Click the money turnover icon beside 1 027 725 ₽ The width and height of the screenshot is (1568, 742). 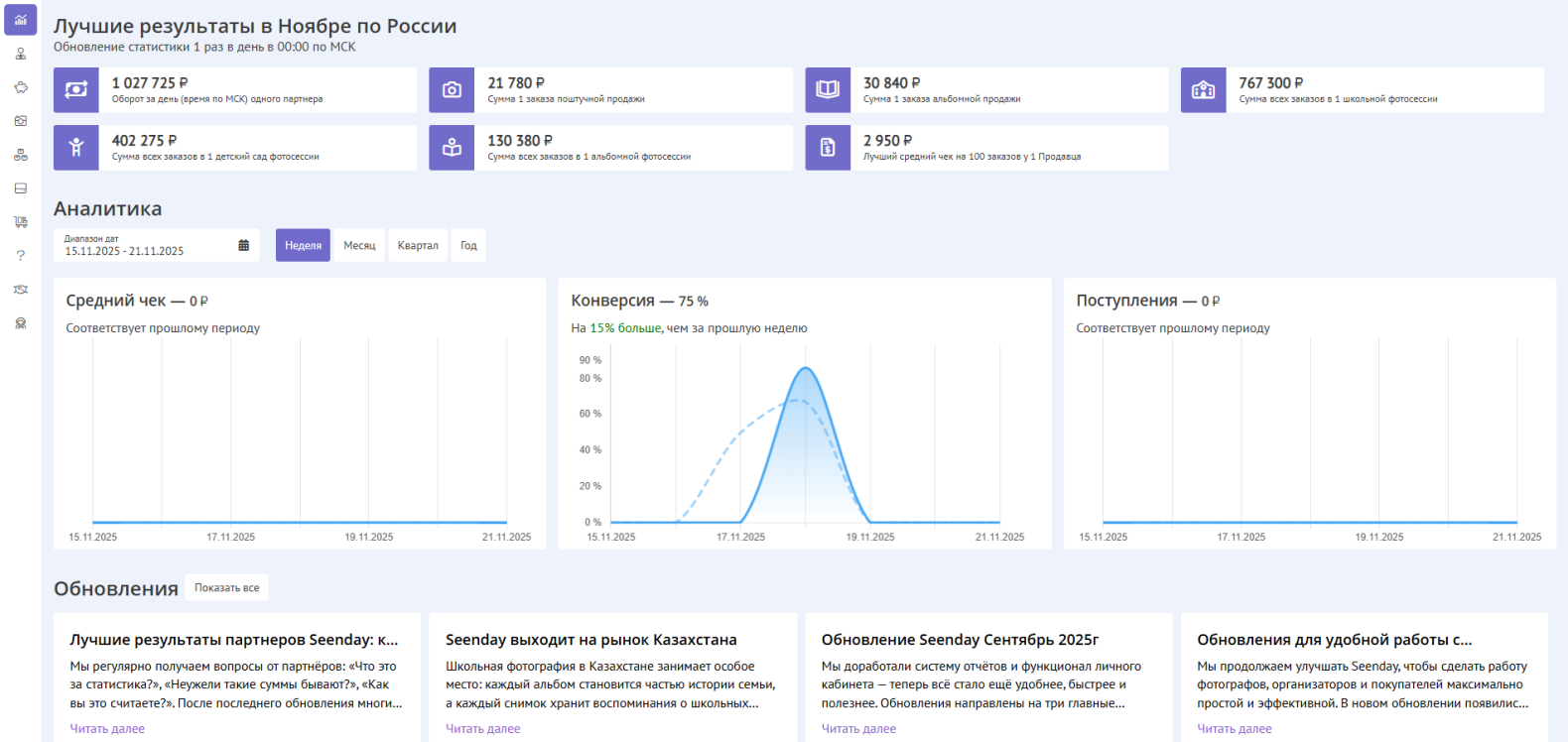[x=76, y=90]
